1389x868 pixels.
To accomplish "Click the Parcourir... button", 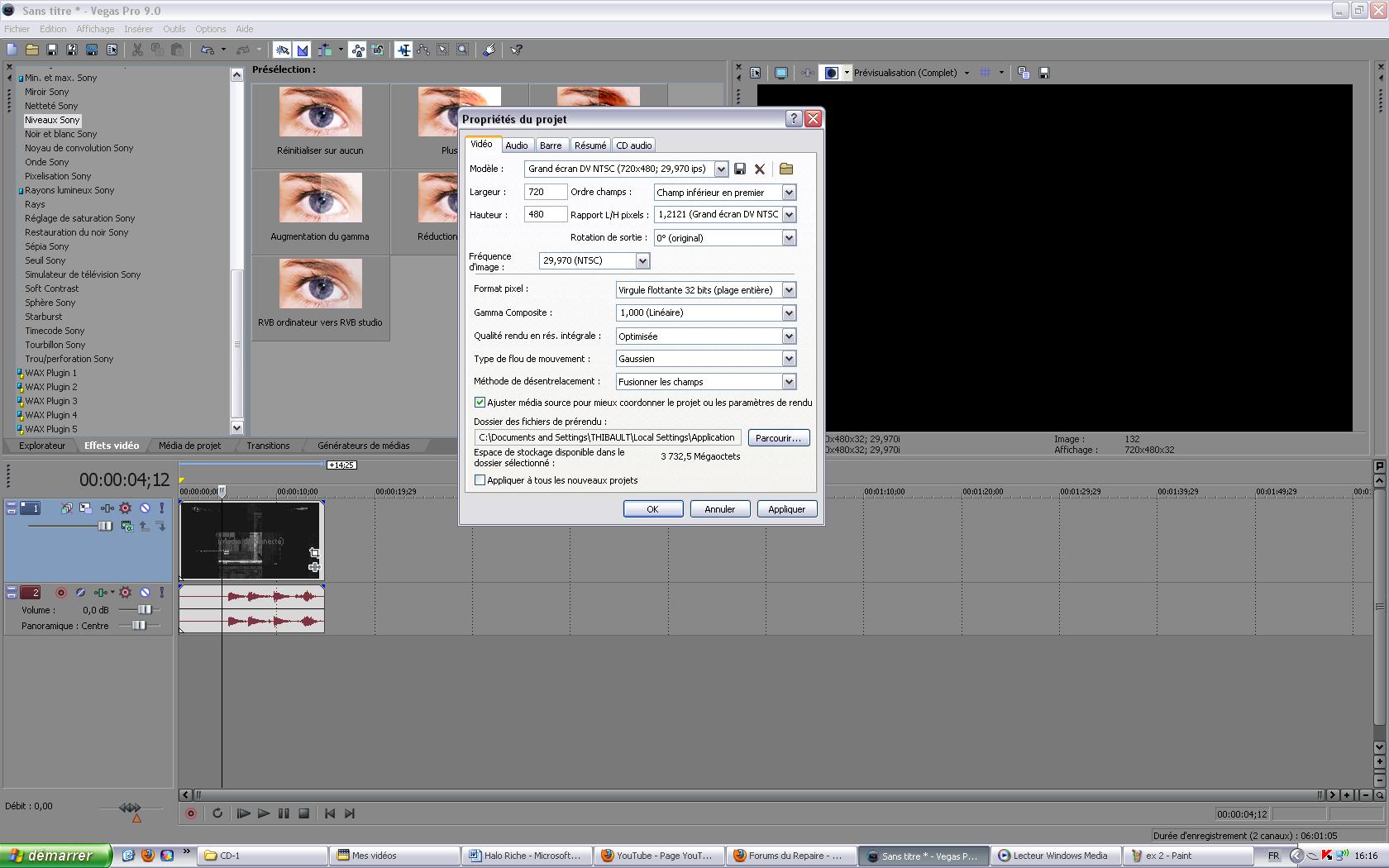I will click(778, 437).
